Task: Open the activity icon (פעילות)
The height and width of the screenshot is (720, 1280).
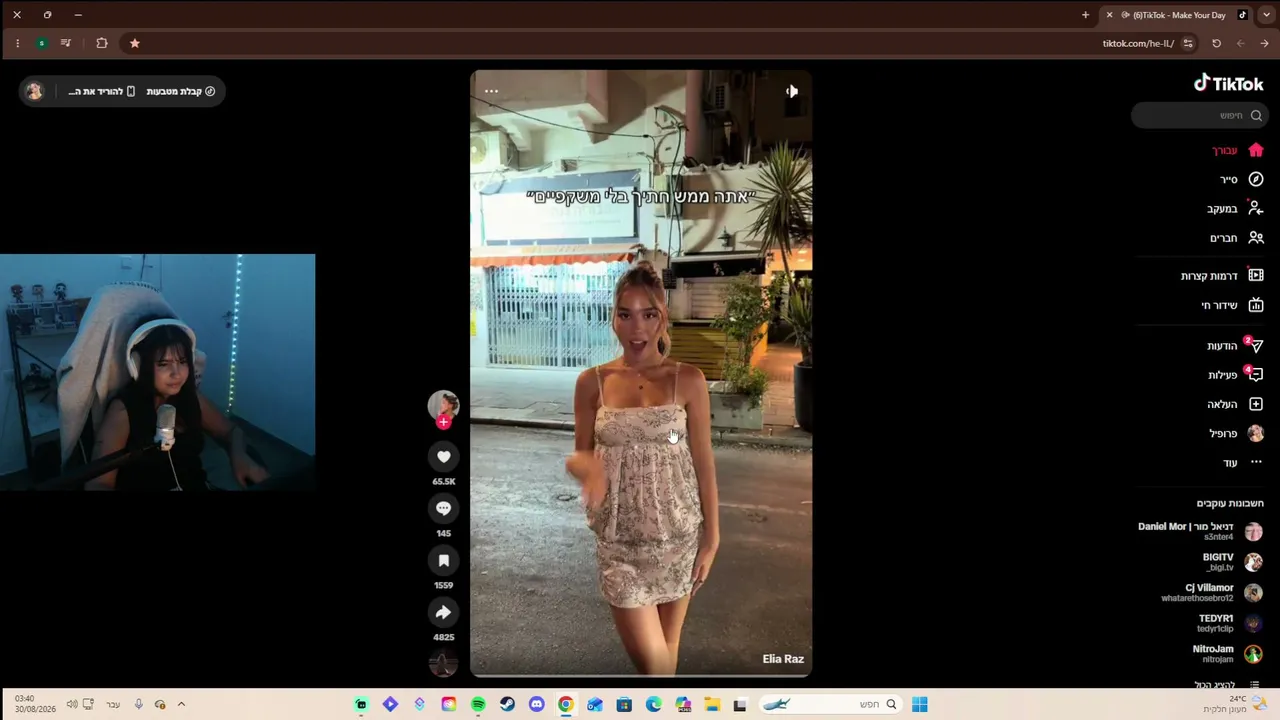Action: point(1256,375)
